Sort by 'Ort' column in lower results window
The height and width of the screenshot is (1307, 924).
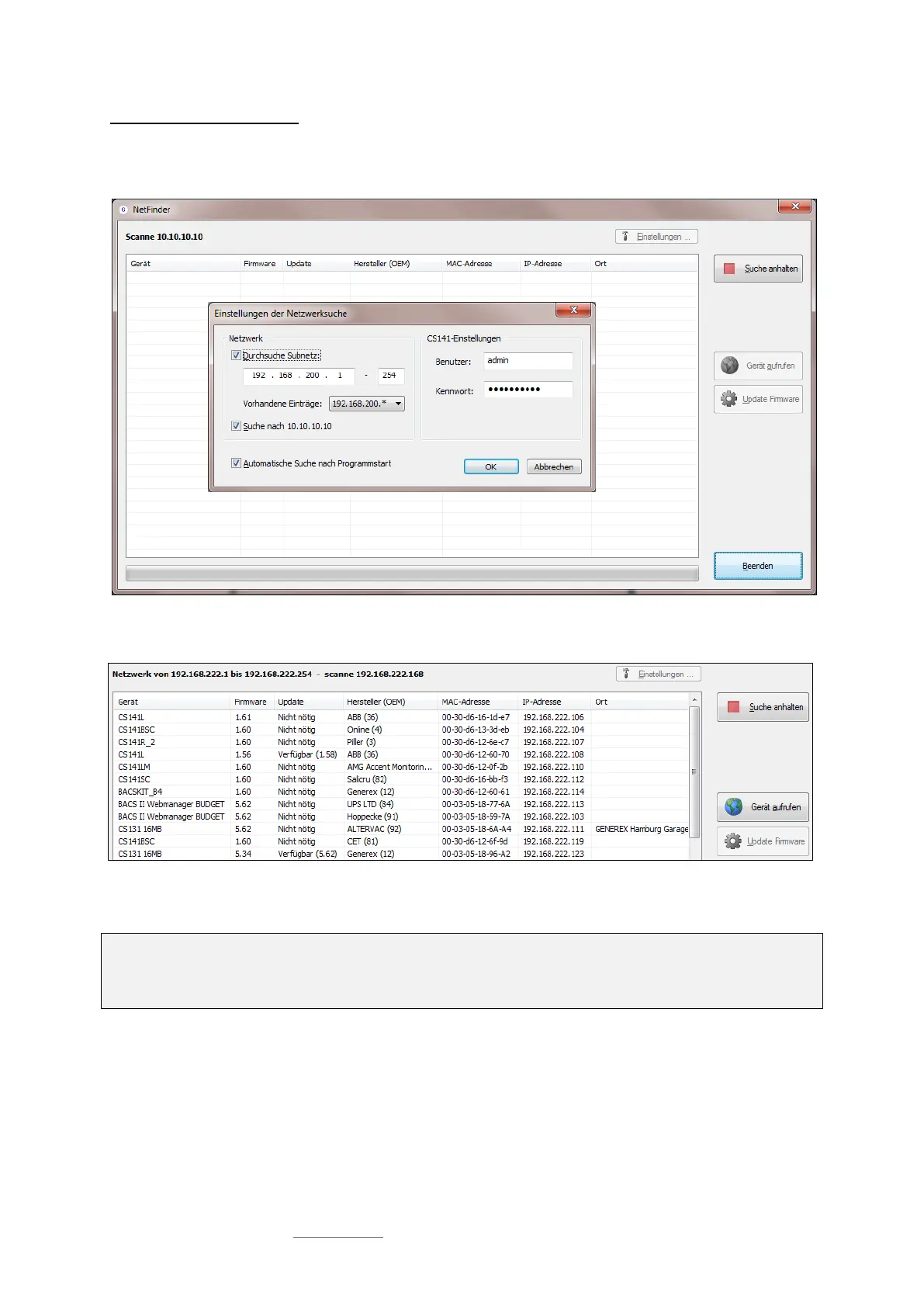coord(640,702)
